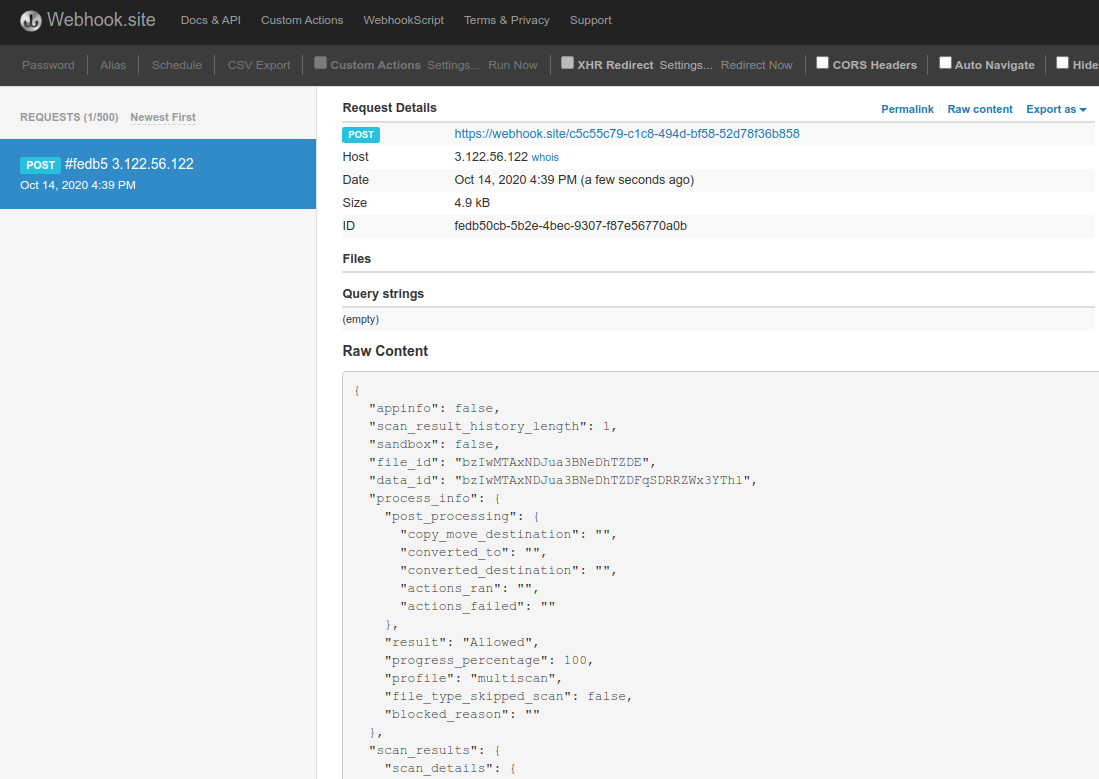Viewport: 1099px width, 779px height.
Task: Click the "appinfo": false line
Action: click(x=435, y=408)
